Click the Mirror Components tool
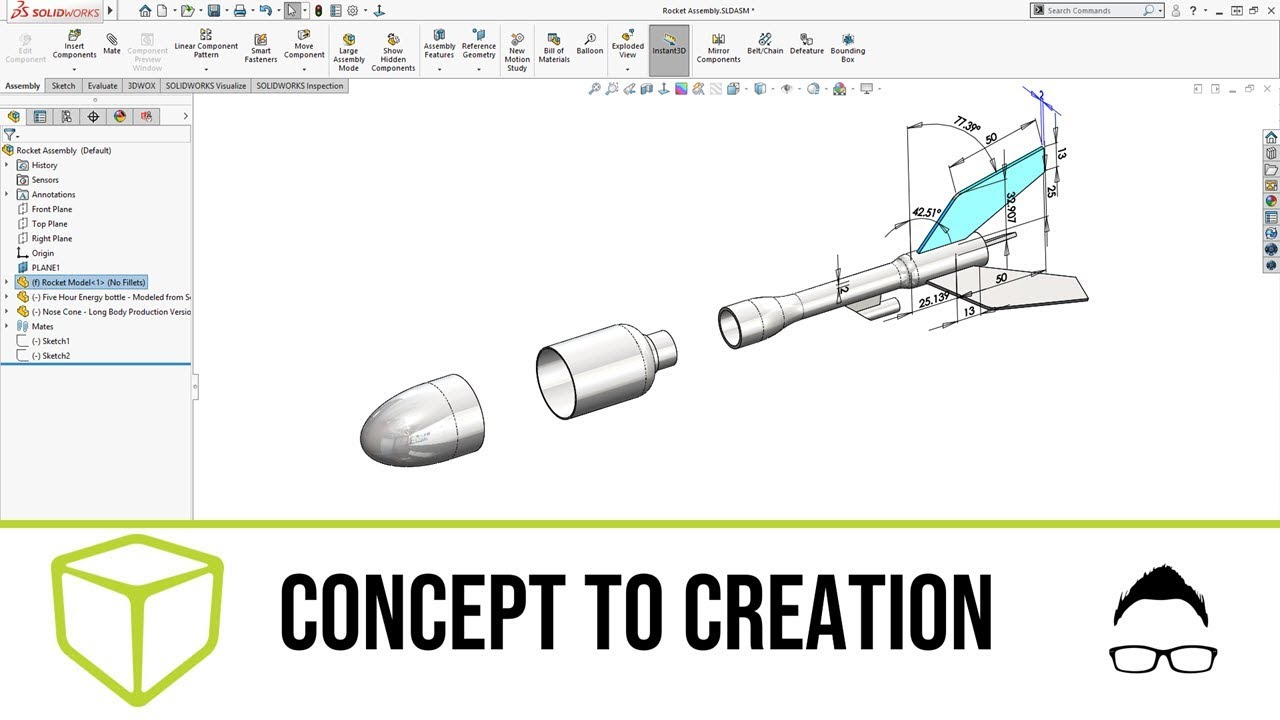The image size is (1280, 720). tap(718, 48)
